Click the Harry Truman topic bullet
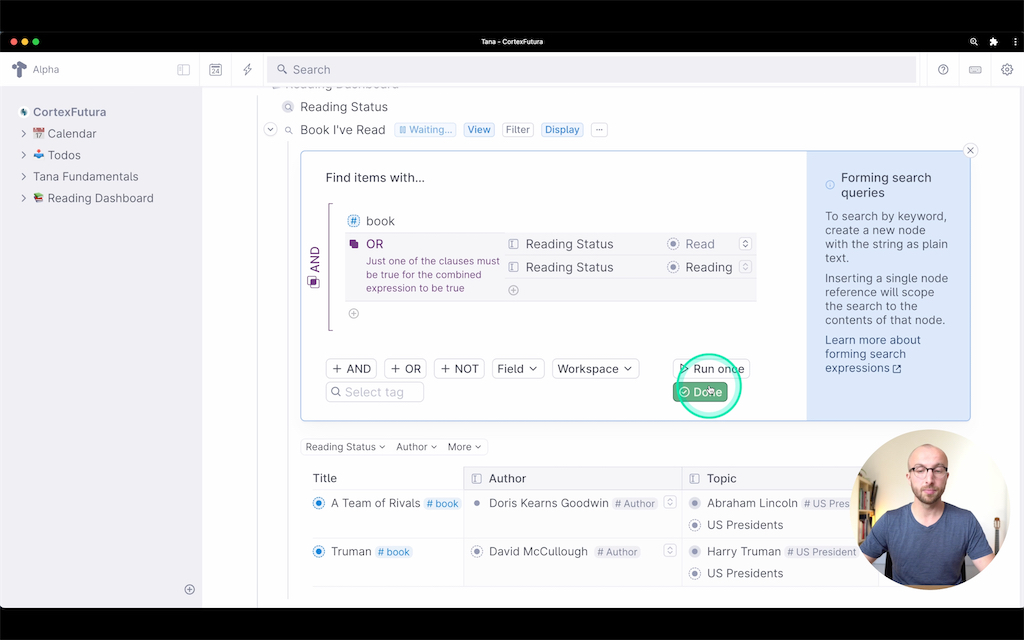Image resolution: width=1024 pixels, height=640 pixels. coord(695,551)
